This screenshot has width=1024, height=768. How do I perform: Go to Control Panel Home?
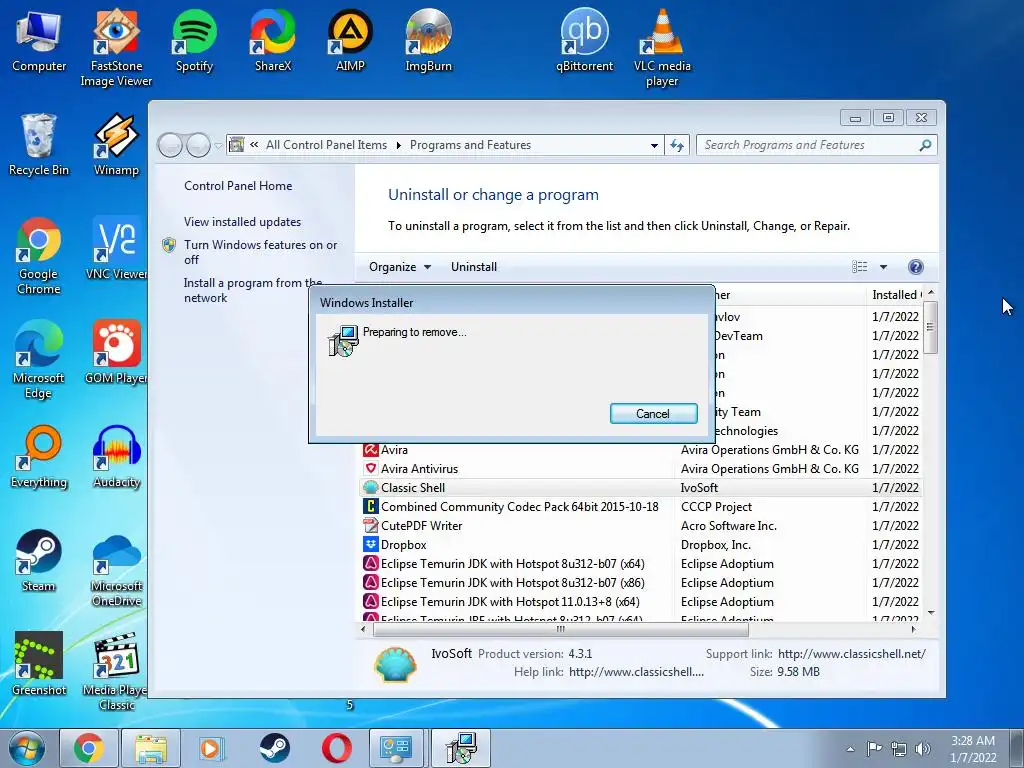click(238, 185)
